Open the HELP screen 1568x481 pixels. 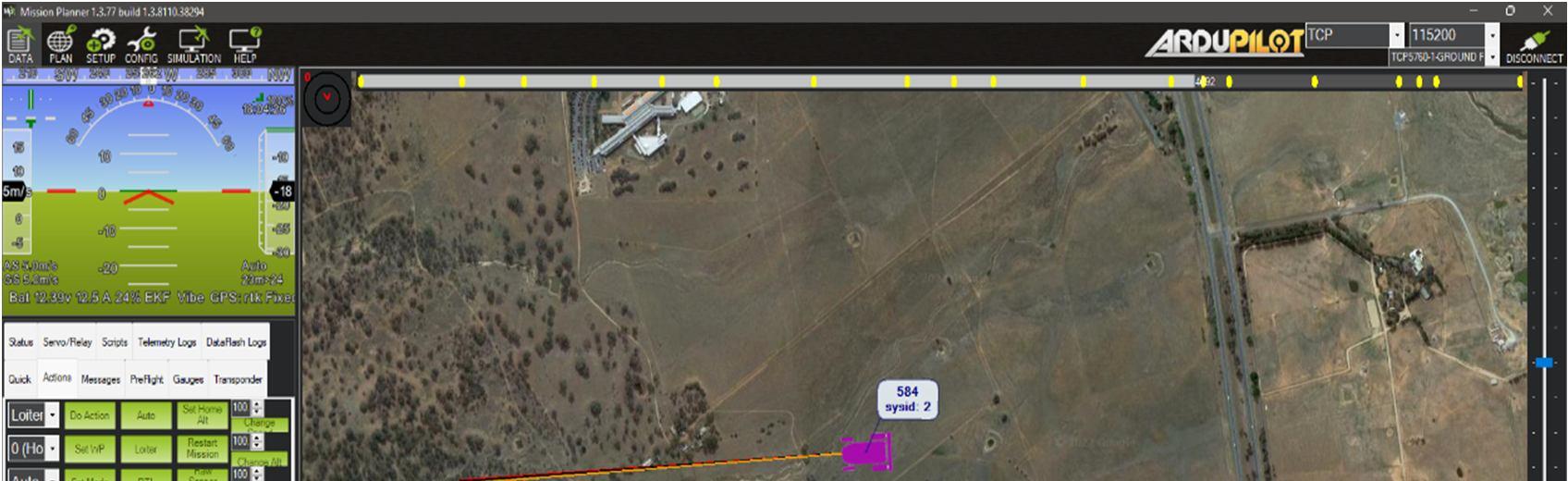pos(245,45)
